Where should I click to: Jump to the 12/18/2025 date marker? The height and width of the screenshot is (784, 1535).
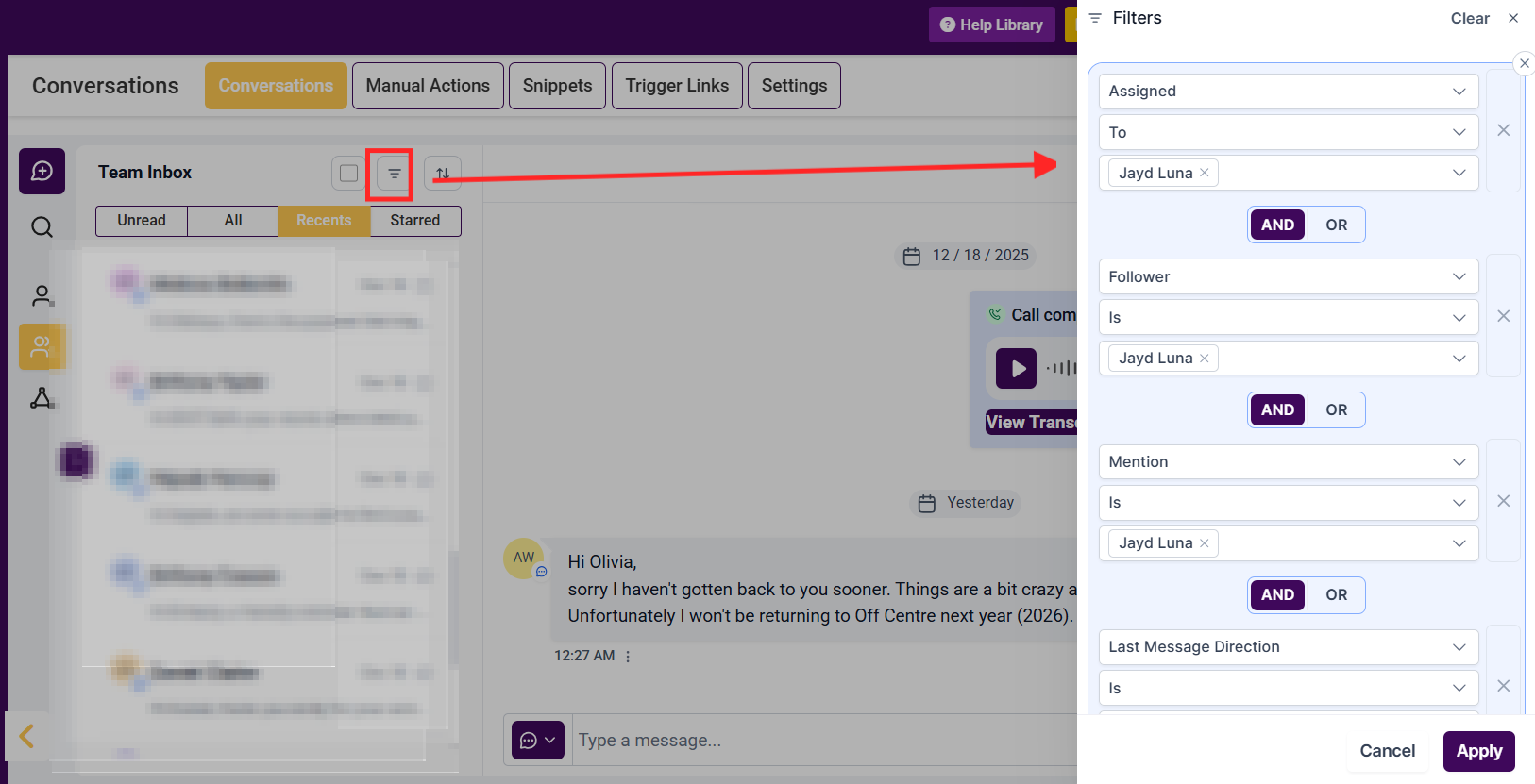(966, 256)
